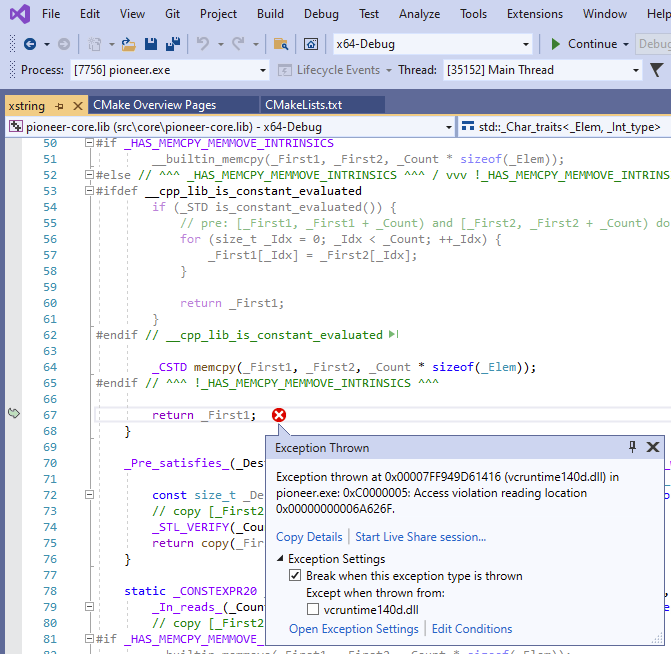This screenshot has width=671, height=654.
Task: Click the Open File folder icon
Action: [128, 44]
